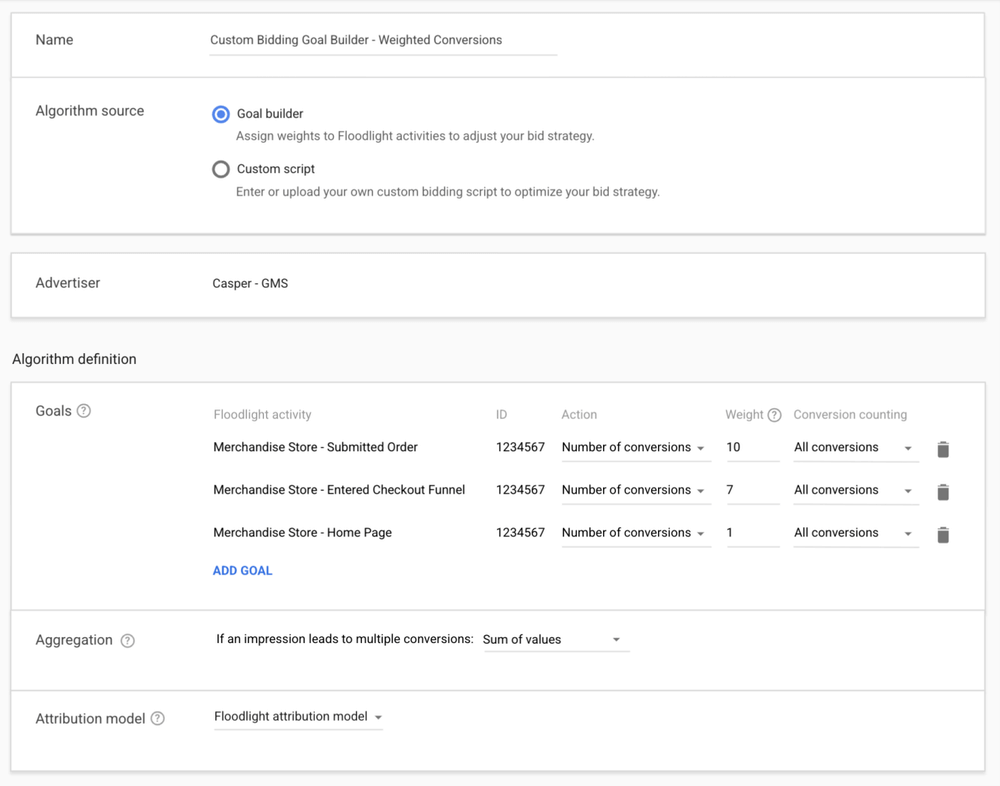Image resolution: width=1000 pixels, height=786 pixels.
Task: Show help for Weight column
Action: coord(774,415)
